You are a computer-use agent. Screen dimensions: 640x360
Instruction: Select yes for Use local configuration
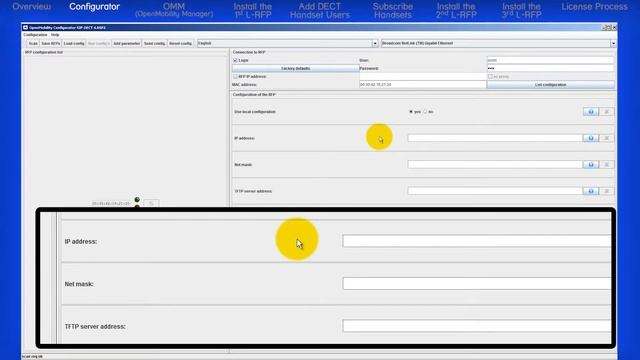click(411, 112)
